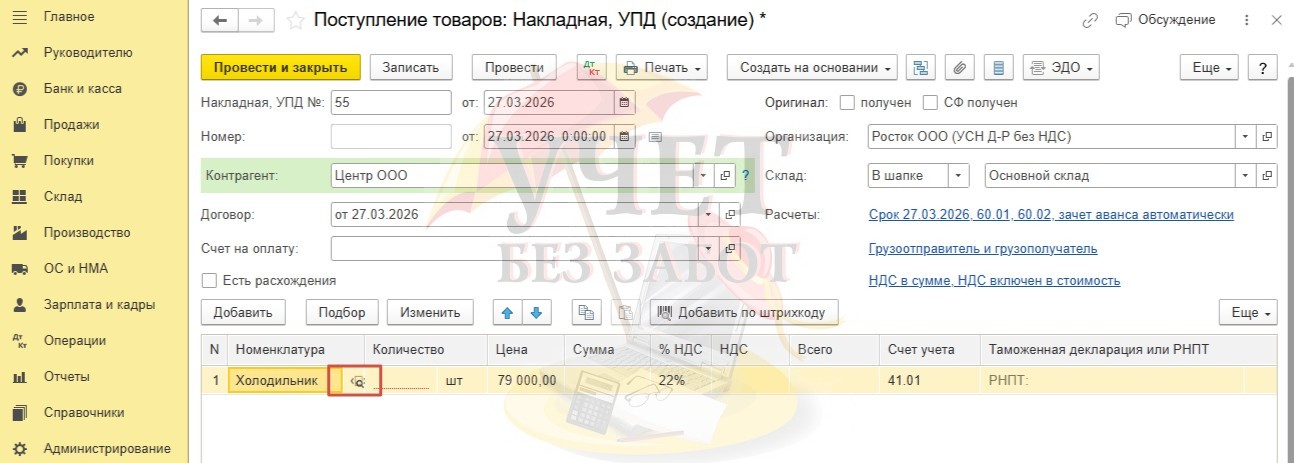
Task: Open the Договор record with the open icon
Action: (x=730, y=214)
